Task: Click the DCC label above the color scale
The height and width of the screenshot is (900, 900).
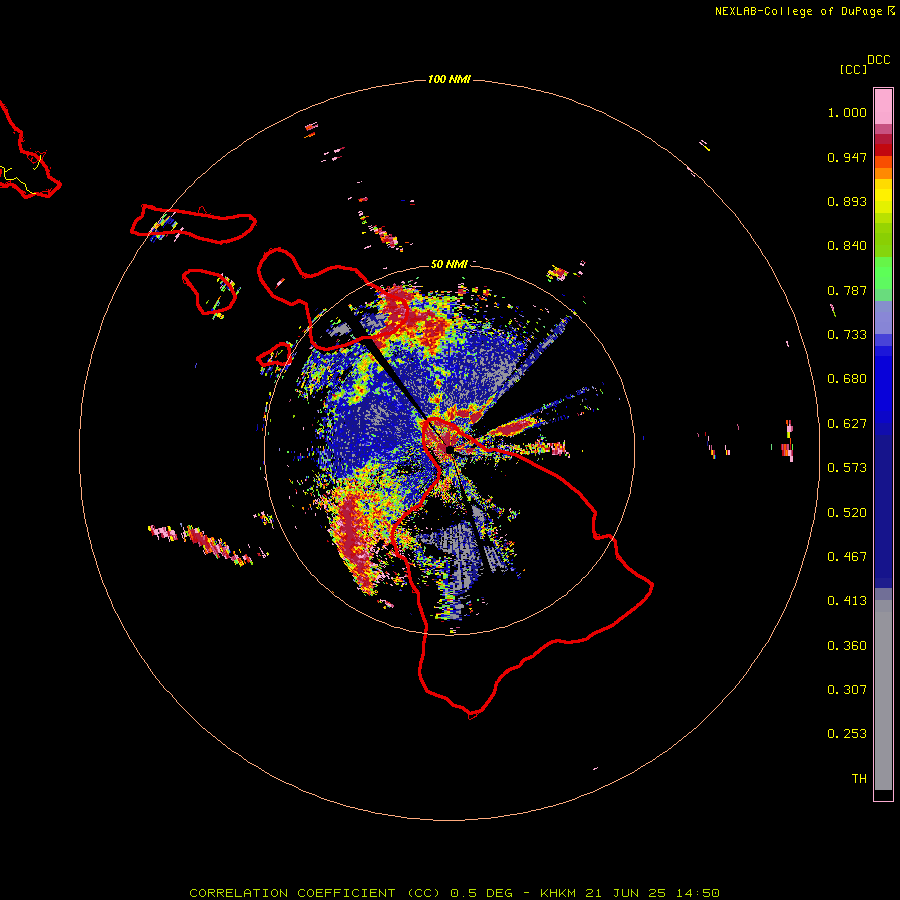Action: [x=878, y=60]
